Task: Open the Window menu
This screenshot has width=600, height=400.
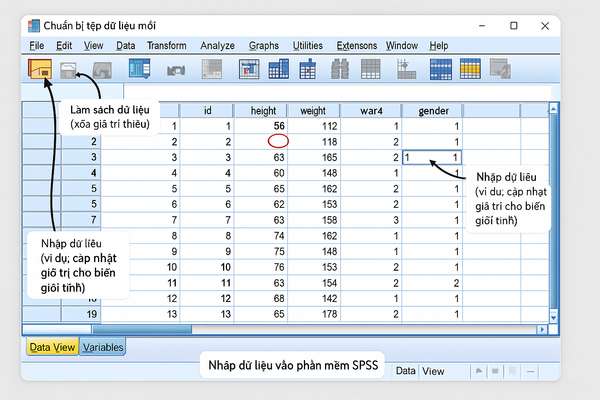Action: pyautogui.click(x=402, y=46)
